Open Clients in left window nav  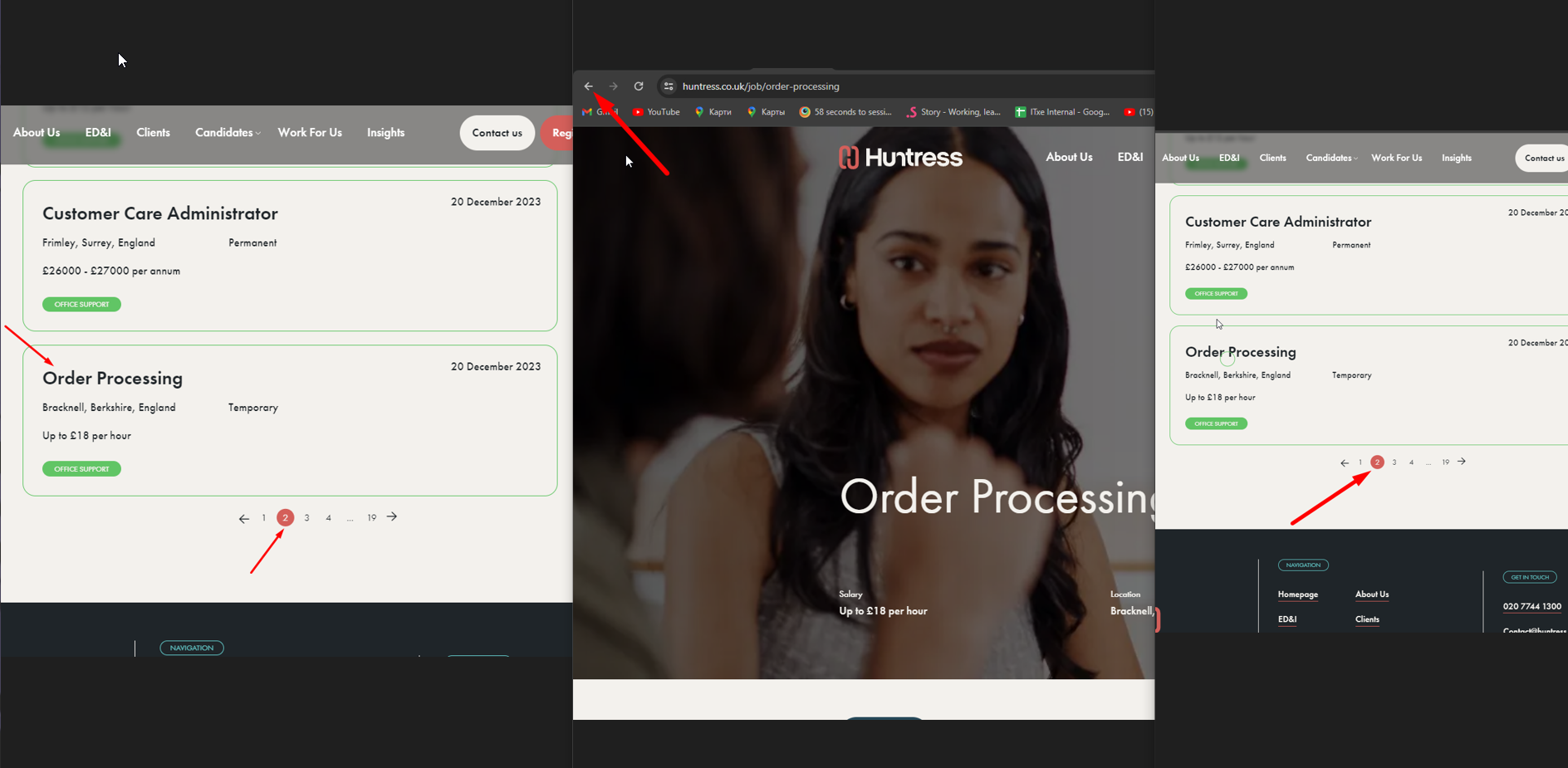[153, 133]
